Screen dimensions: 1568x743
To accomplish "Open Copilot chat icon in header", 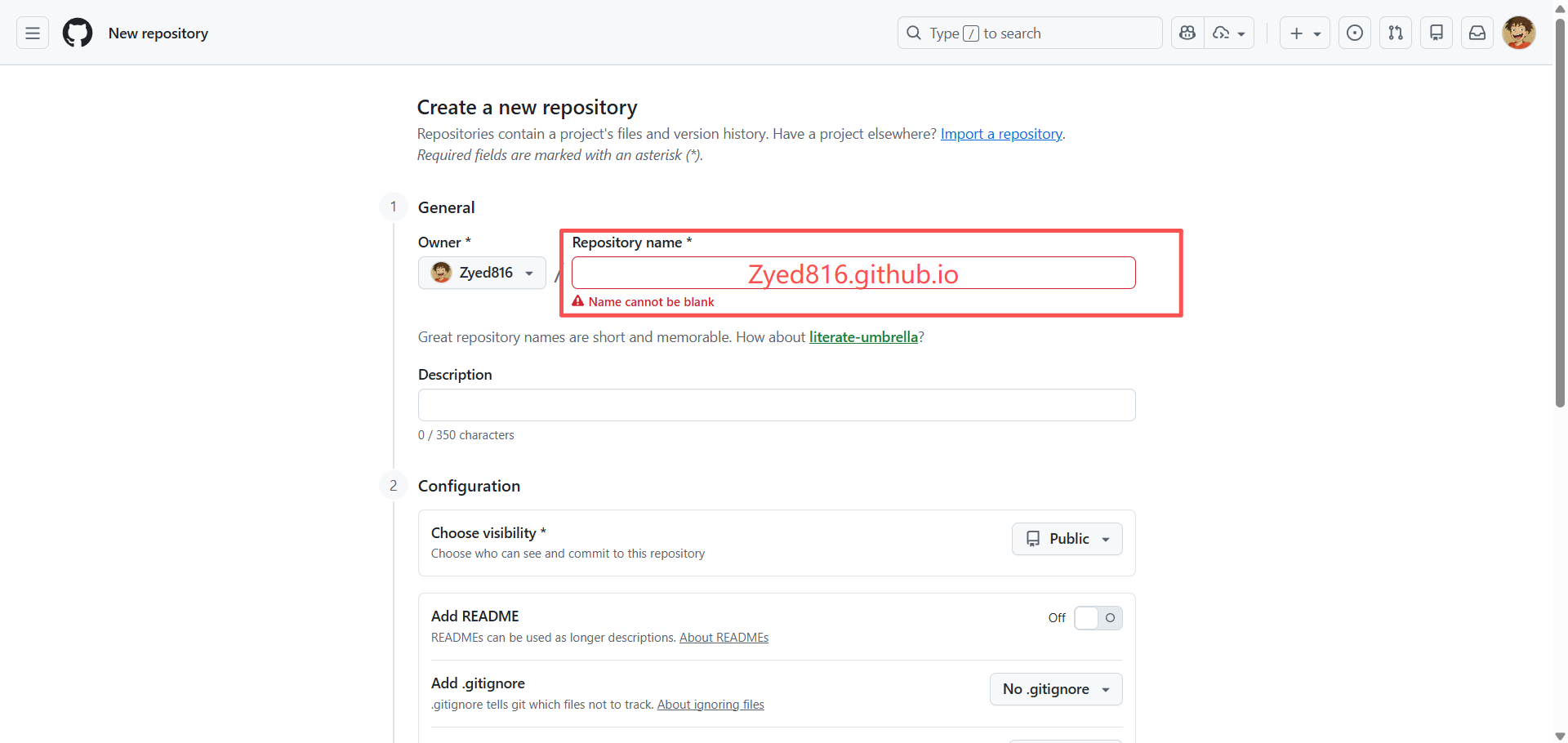I will point(1187,33).
